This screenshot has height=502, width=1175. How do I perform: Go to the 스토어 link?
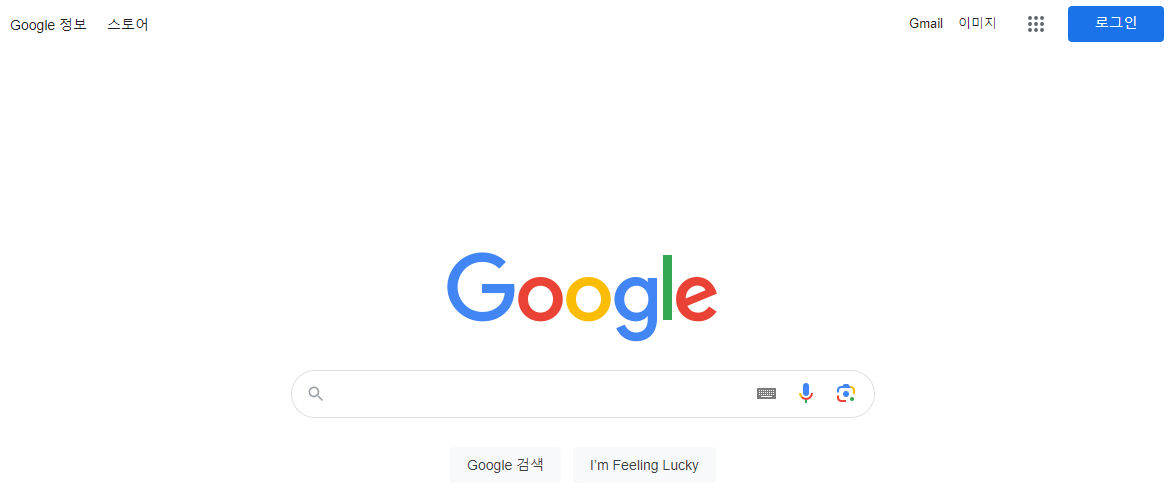click(127, 24)
